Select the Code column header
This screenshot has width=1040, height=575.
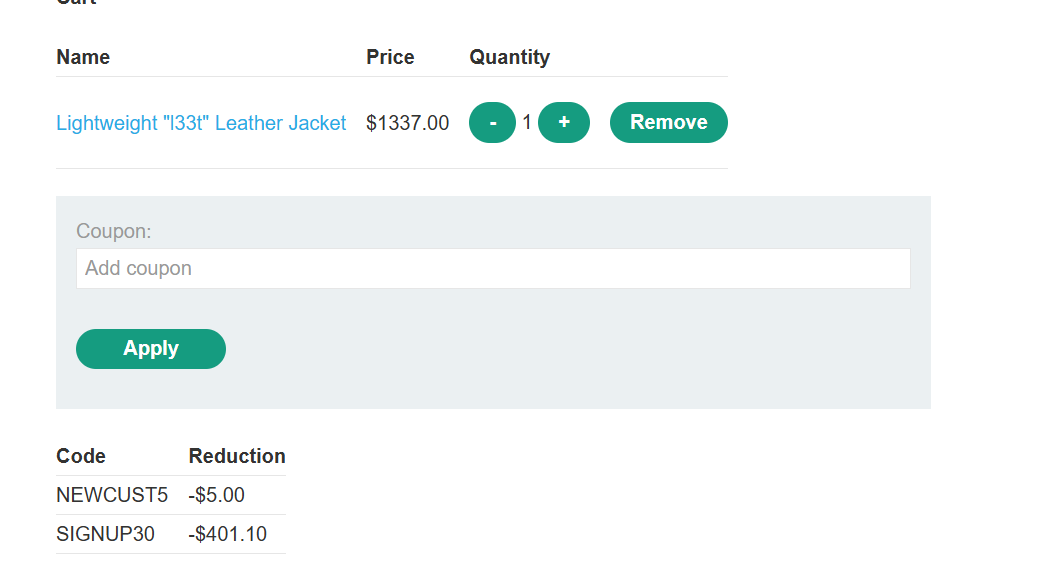click(x=81, y=456)
